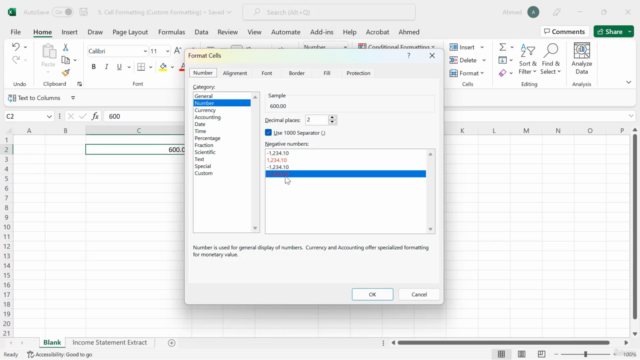640x360 pixels.
Task: Expand the Delete cells dropdown arrow
Action: pyautogui.click(x=484, y=60)
